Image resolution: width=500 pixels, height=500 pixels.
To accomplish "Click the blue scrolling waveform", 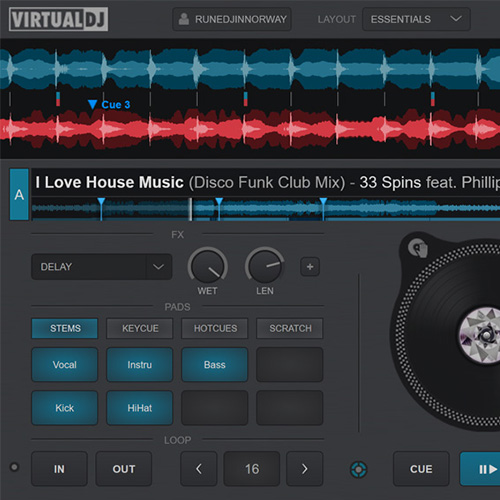I will point(250,69).
